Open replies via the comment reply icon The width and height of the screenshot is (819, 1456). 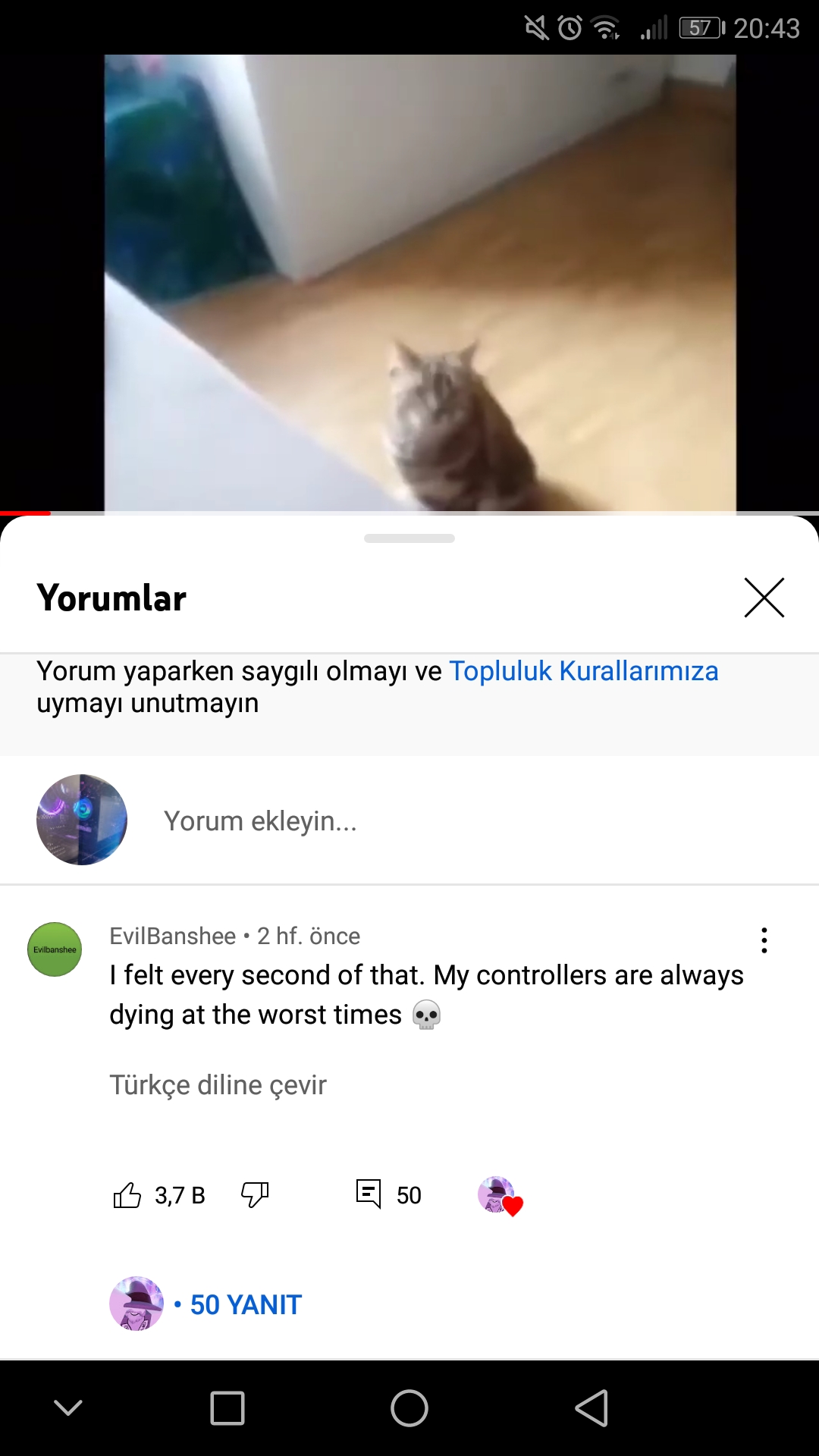click(369, 1194)
